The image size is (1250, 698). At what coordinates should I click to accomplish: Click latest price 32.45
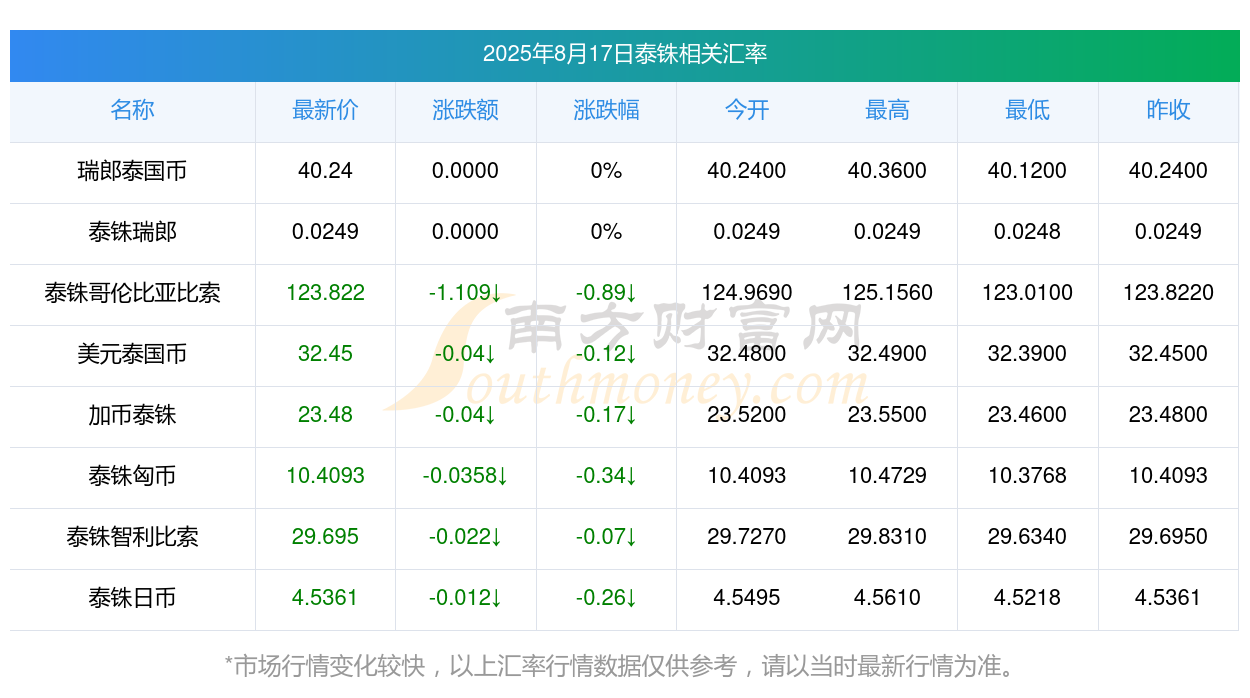point(325,354)
